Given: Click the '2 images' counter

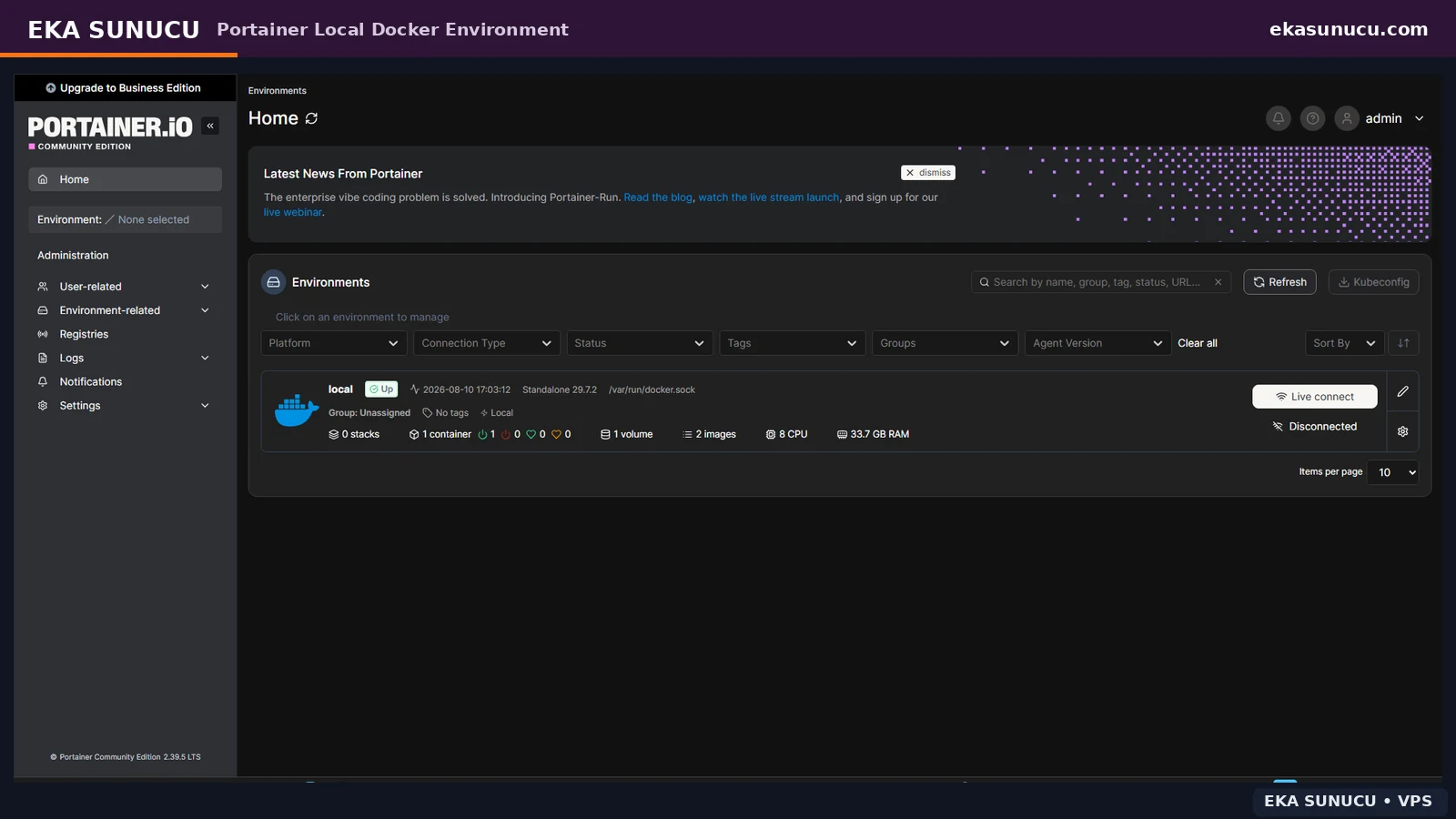Looking at the screenshot, I should [x=710, y=435].
